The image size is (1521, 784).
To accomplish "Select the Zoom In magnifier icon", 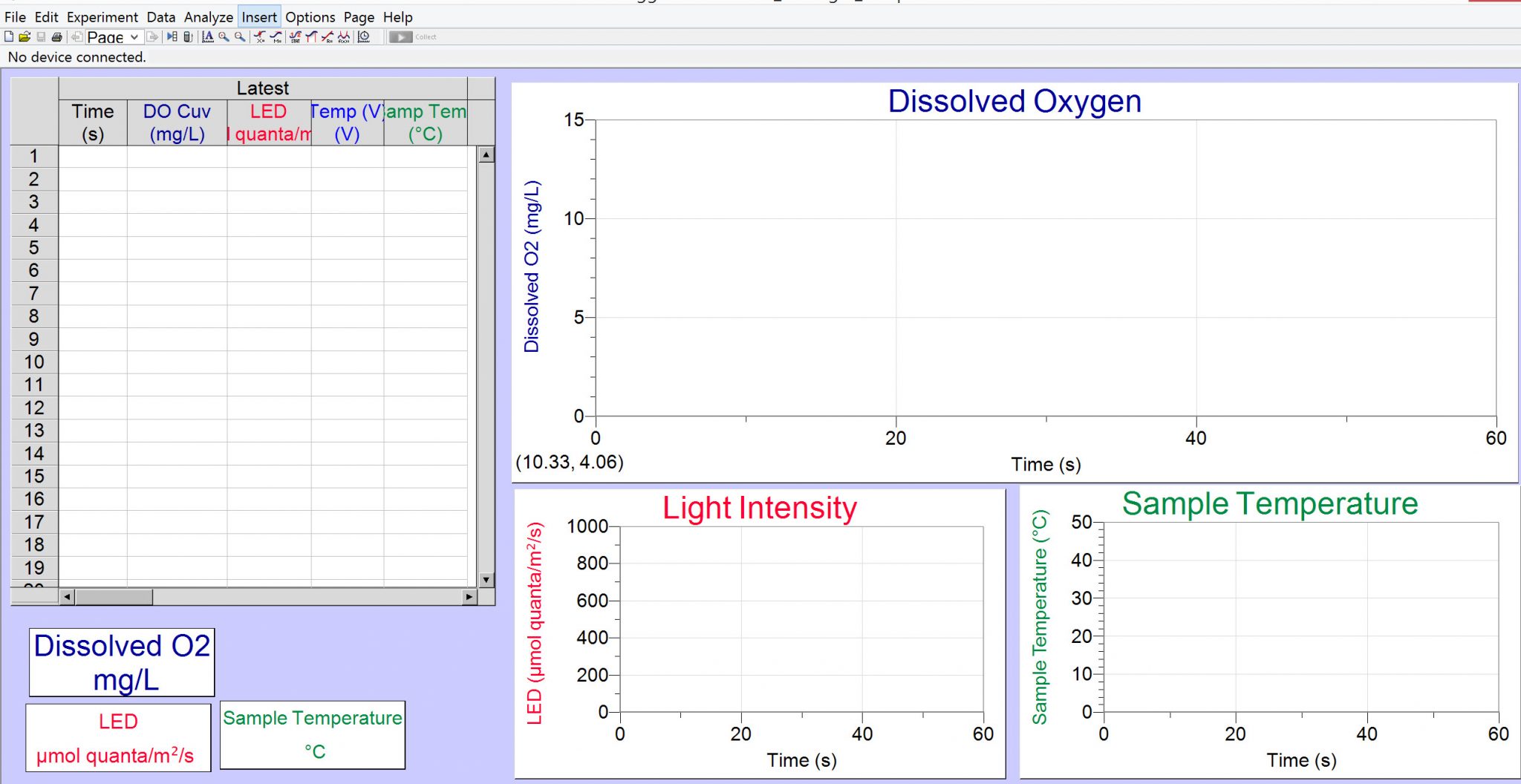I will [224, 36].
